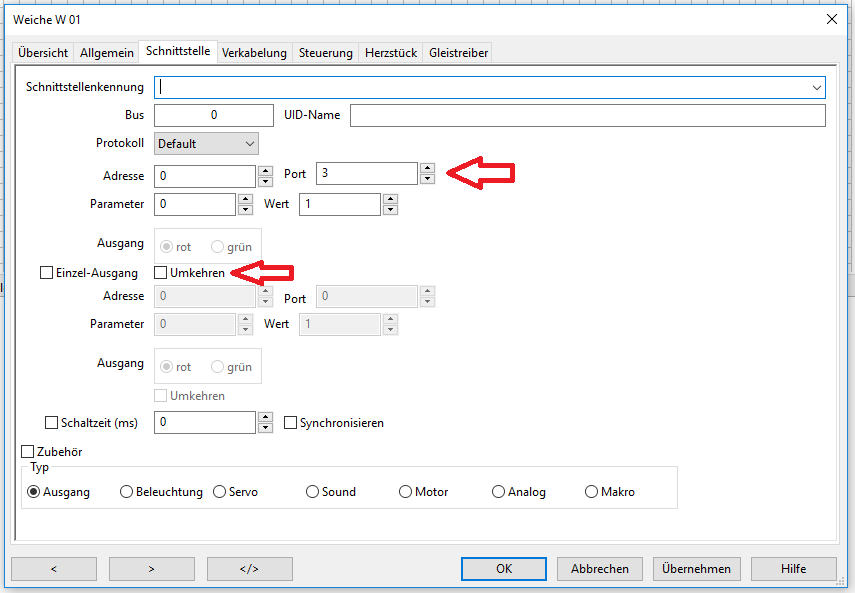
Task: Click the next '>' navigation button
Action: coord(151,569)
